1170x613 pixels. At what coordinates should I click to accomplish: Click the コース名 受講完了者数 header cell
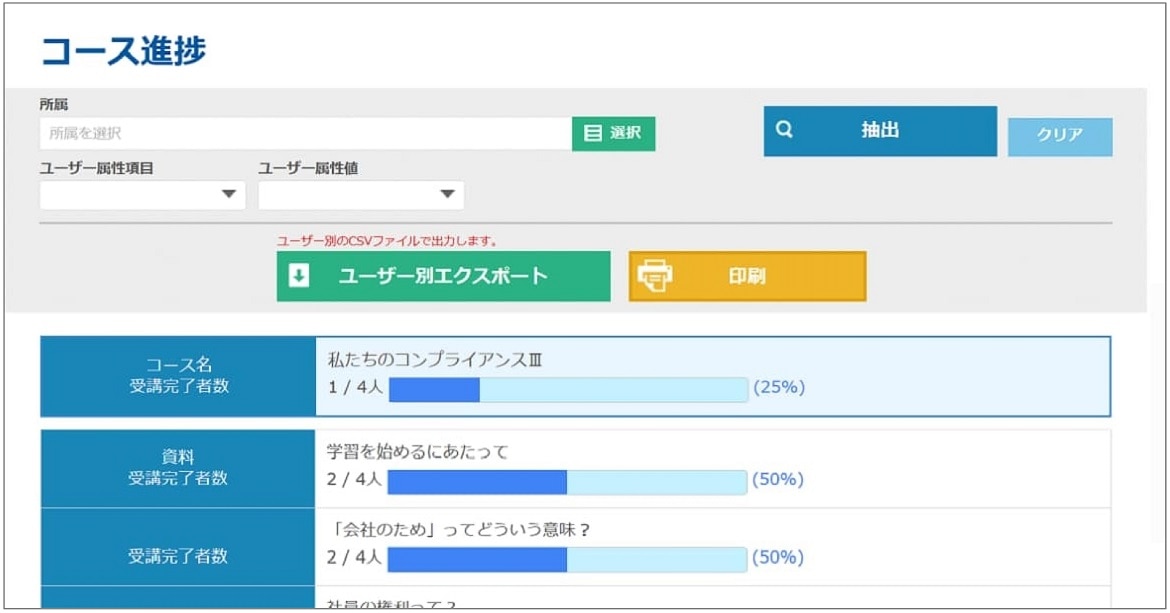coord(178,375)
